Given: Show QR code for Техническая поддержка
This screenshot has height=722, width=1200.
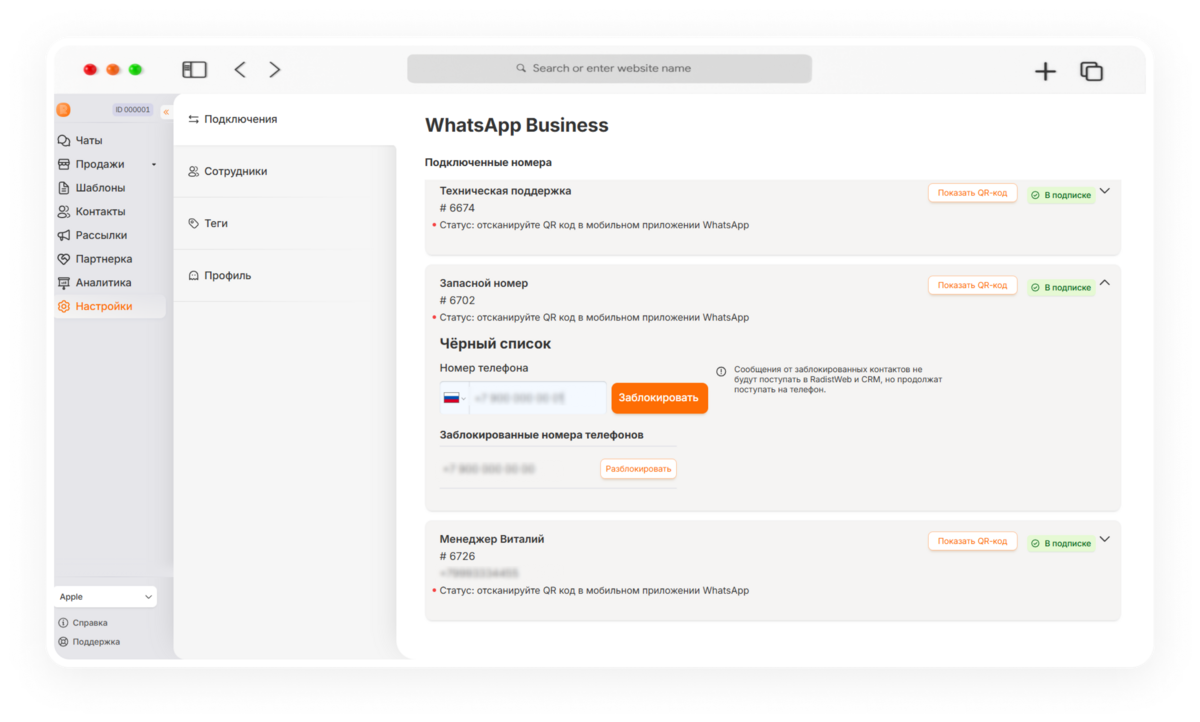Looking at the screenshot, I should click(x=972, y=193).
